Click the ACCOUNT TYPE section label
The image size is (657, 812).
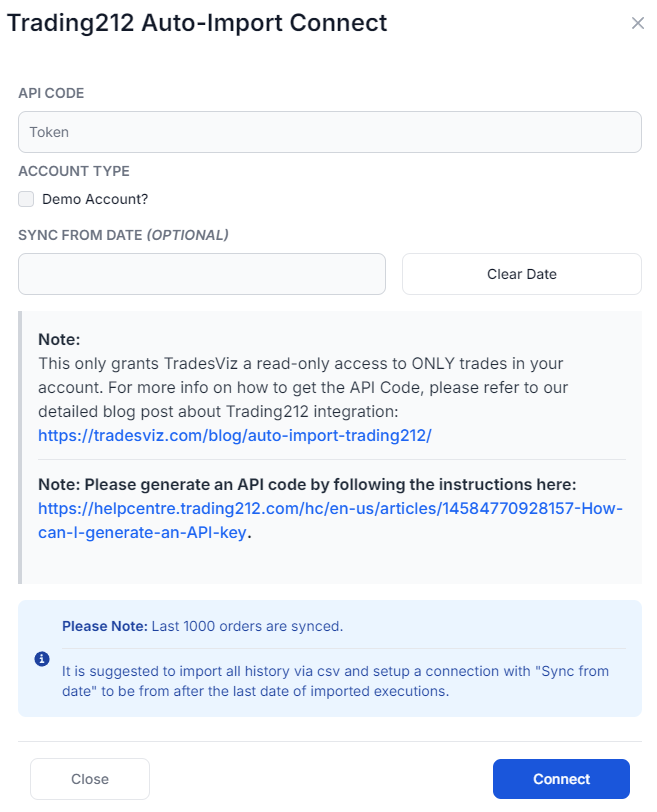74,171
